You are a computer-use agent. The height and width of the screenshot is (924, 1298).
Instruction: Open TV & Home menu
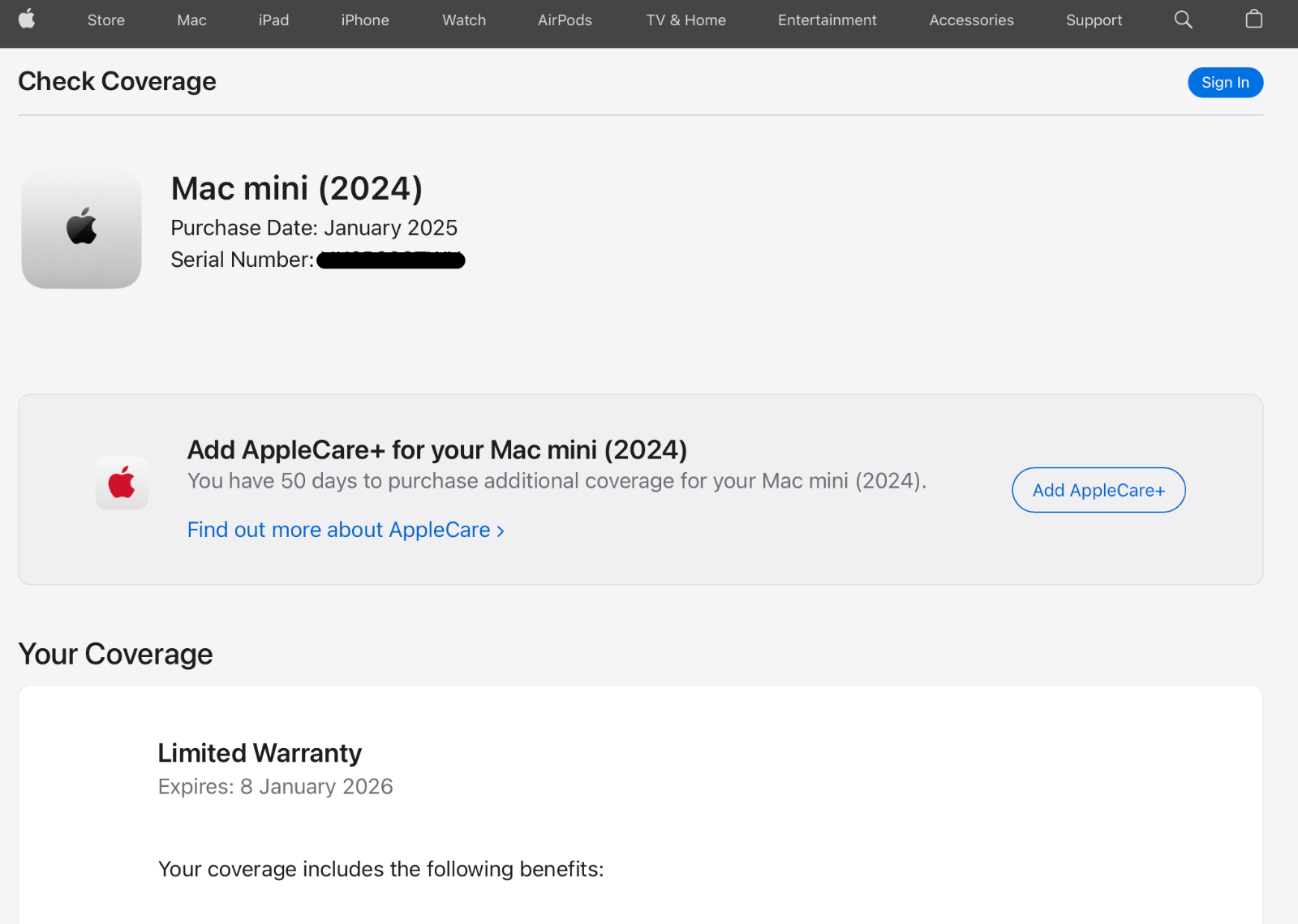click(686, 20)
